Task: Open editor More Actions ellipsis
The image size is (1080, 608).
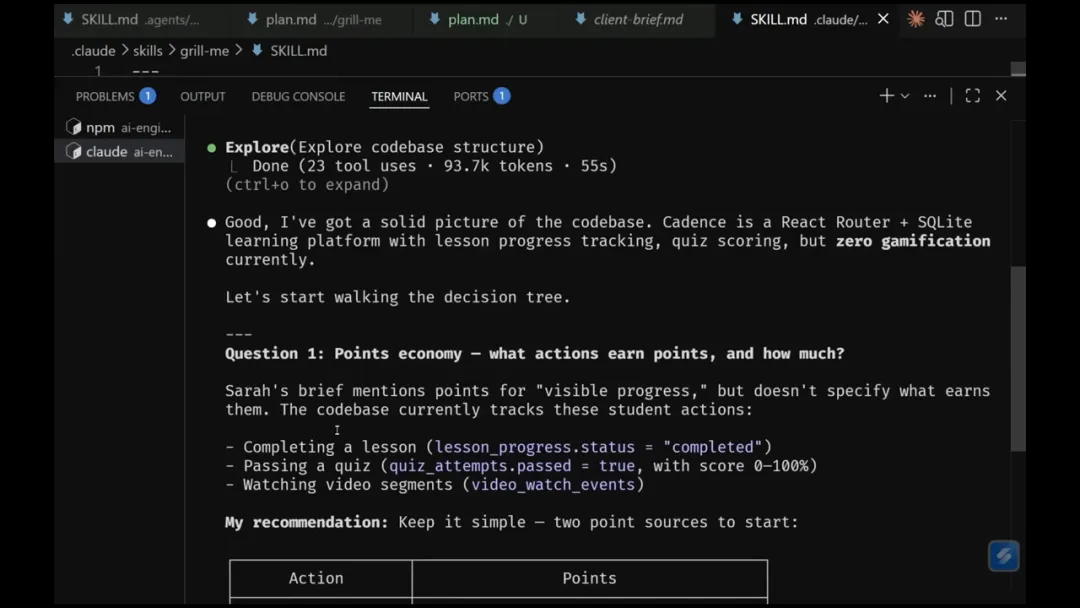Action: pos(1001,19)
